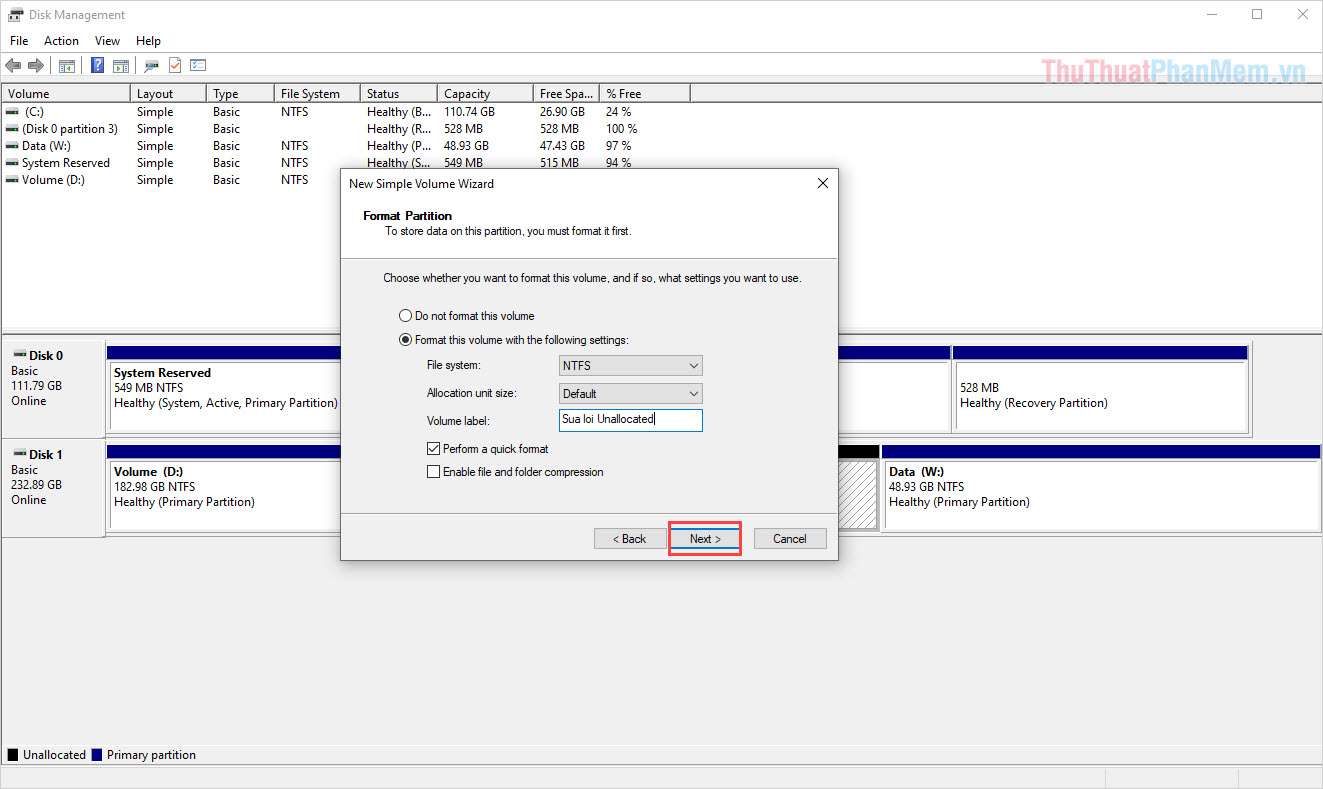Screen dimensions: 1323x789
Task: Toggle the Show/Hide Action Pane icon
Action: point(120,64)
